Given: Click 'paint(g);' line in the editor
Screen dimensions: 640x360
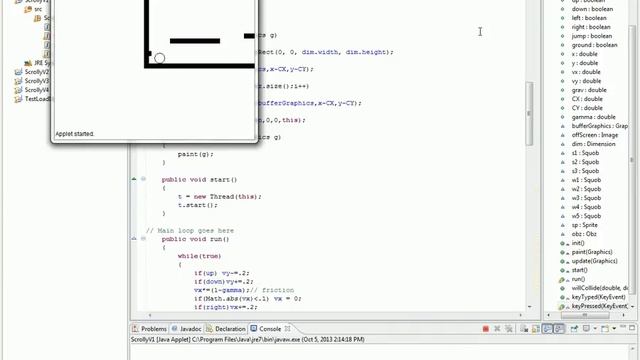Looking at the screenshot, I should (196, 154).
